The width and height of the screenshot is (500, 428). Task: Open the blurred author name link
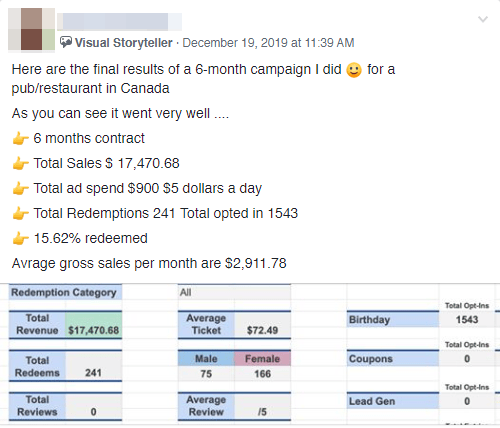pos(119,22)
